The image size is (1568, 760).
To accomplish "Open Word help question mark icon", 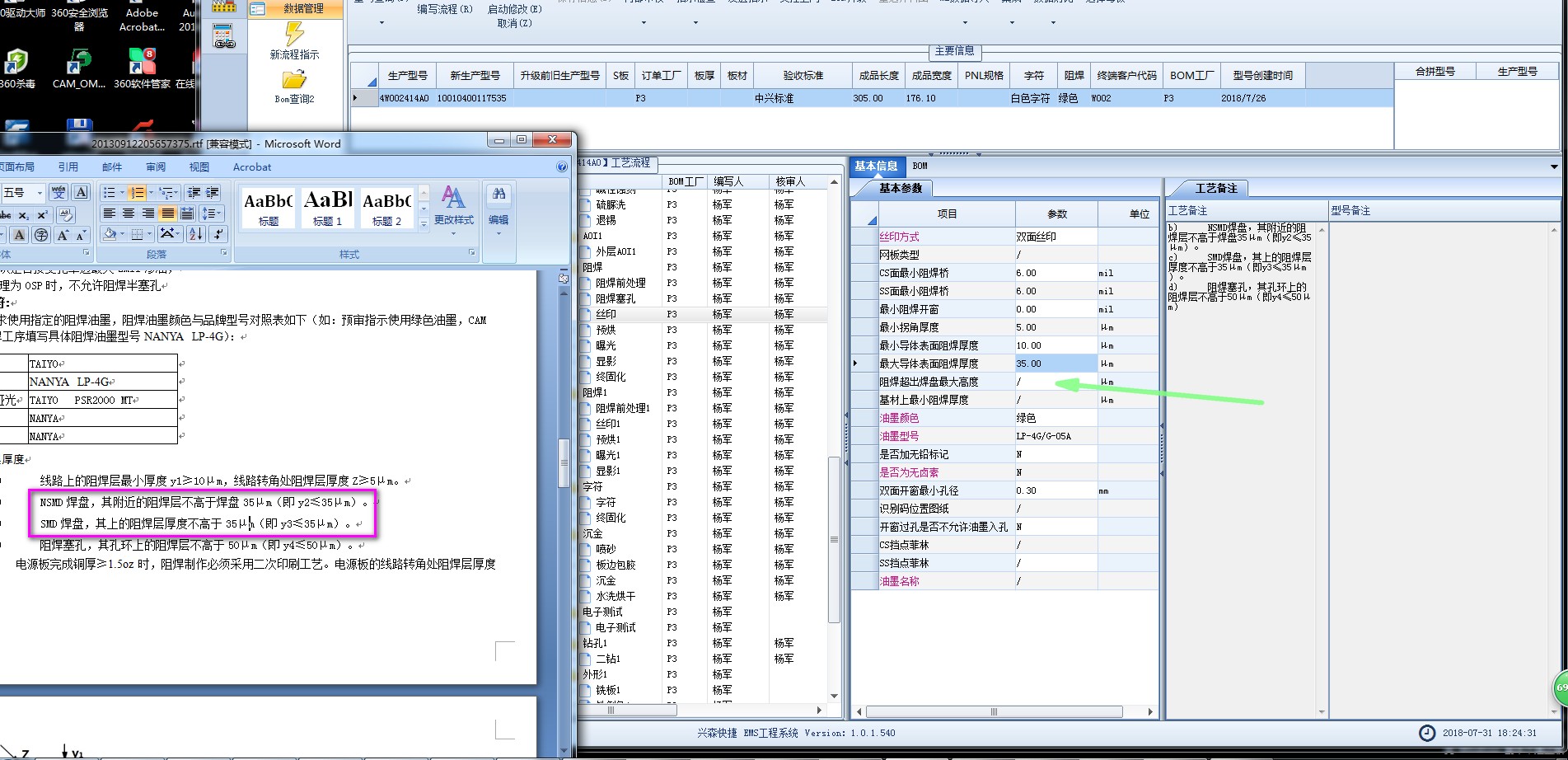I will tap(562, 167).
